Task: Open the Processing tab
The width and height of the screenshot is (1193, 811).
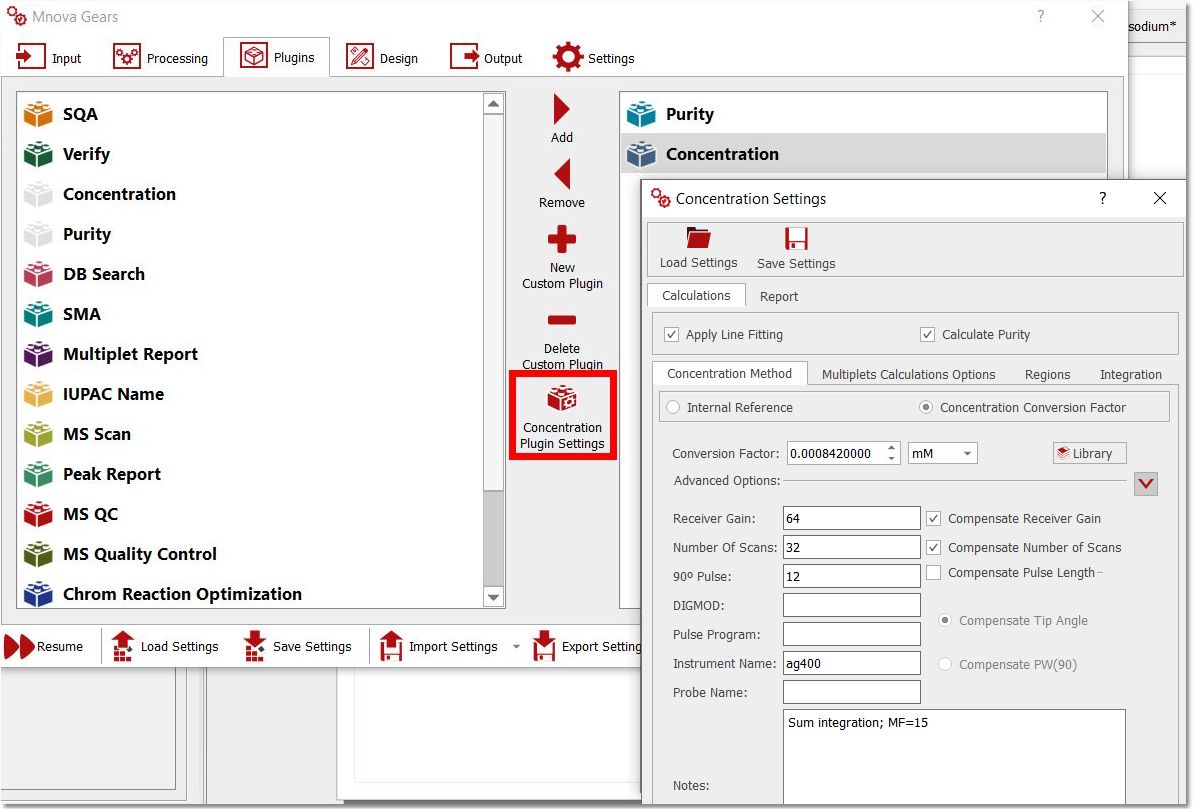Action: pyautogui.click(x=161, y=59)
